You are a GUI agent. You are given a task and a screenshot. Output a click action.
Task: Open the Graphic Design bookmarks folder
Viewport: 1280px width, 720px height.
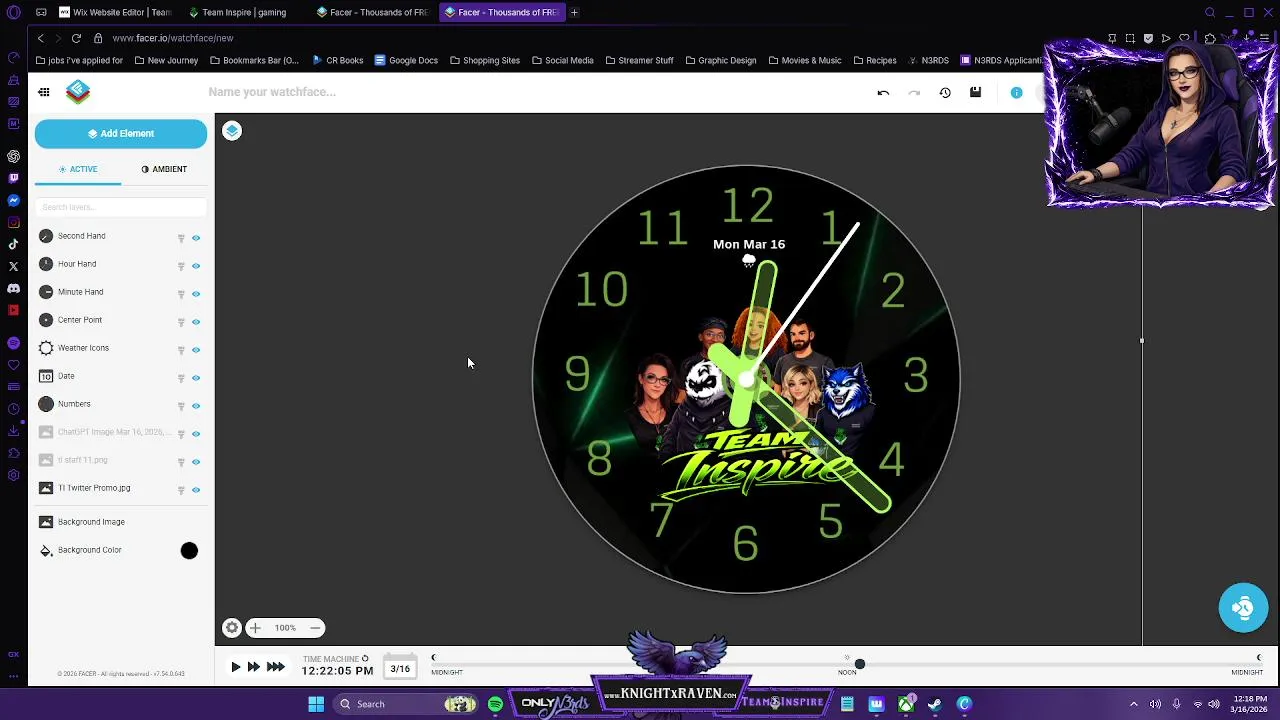coord(721,60)
